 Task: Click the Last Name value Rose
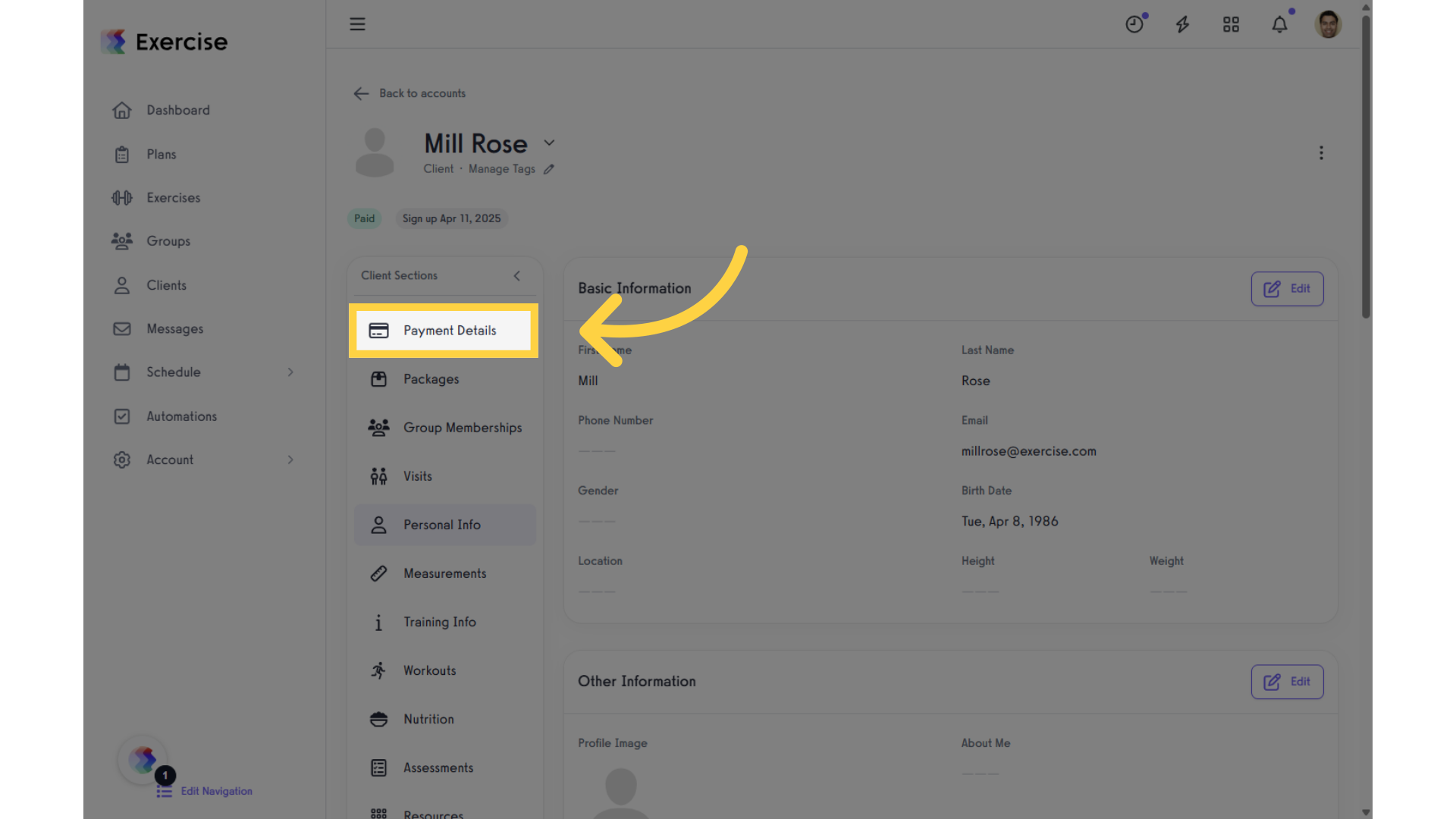point(975,381)
